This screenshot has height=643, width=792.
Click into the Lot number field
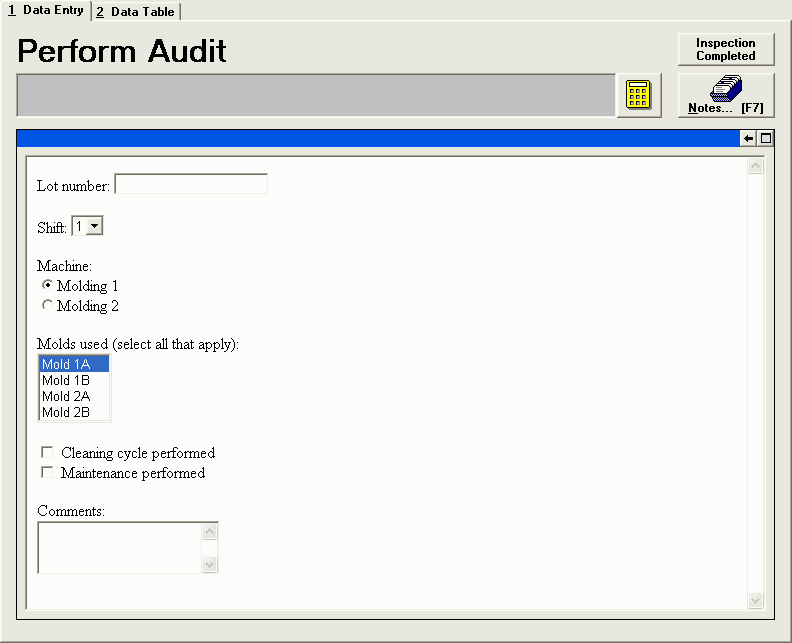(191, 184)
